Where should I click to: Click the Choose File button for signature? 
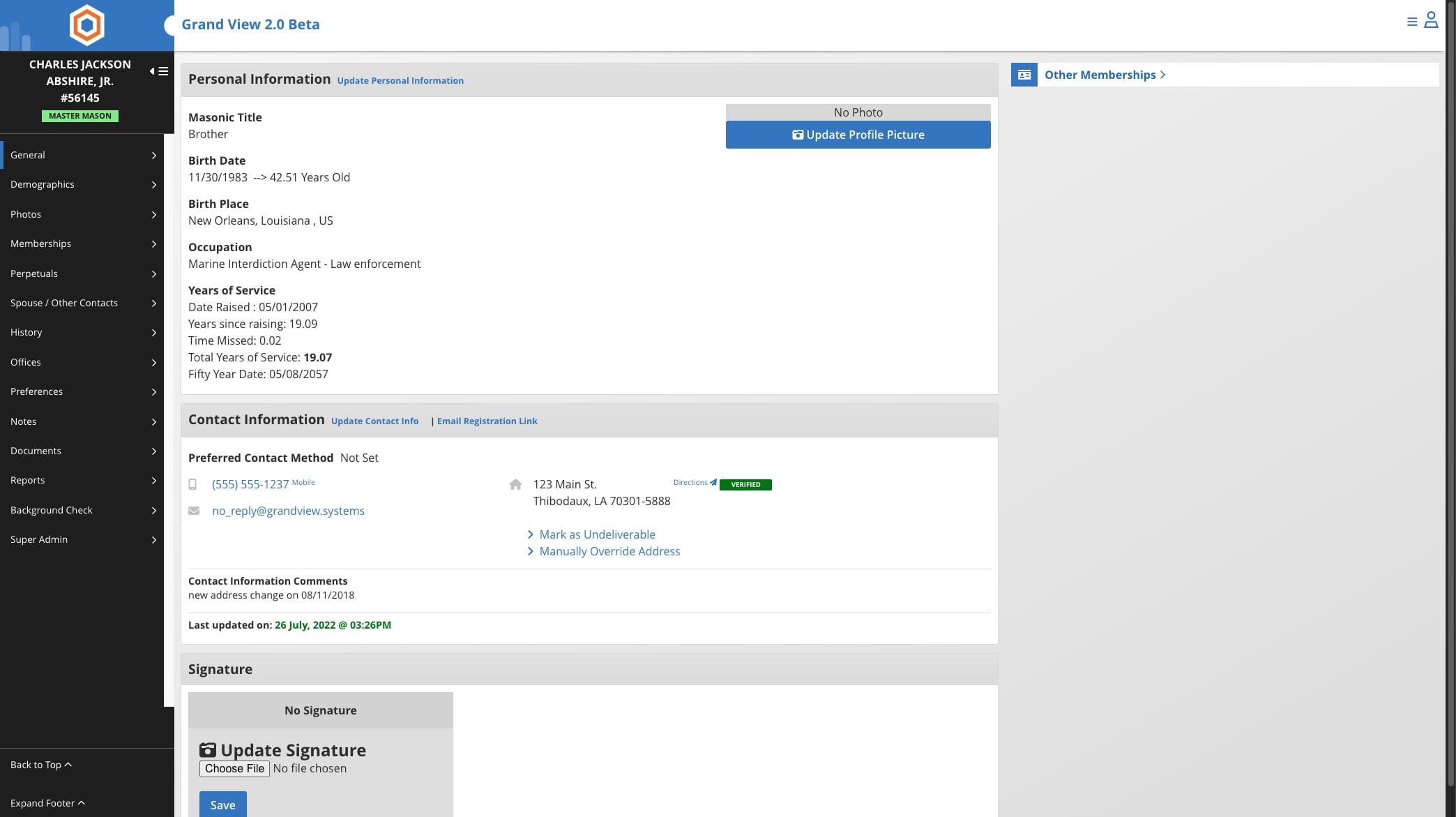pos(234,769)
